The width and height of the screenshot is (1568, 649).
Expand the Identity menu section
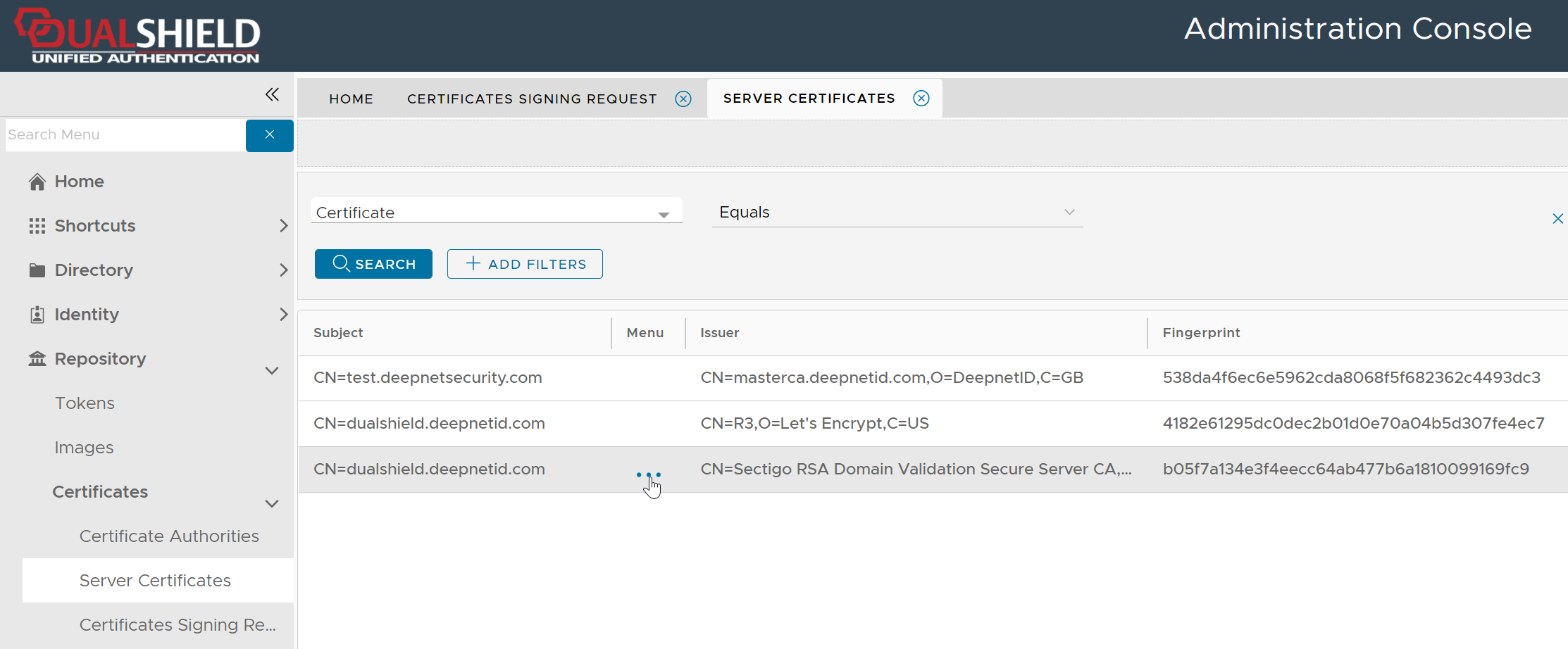click(283, 315)
